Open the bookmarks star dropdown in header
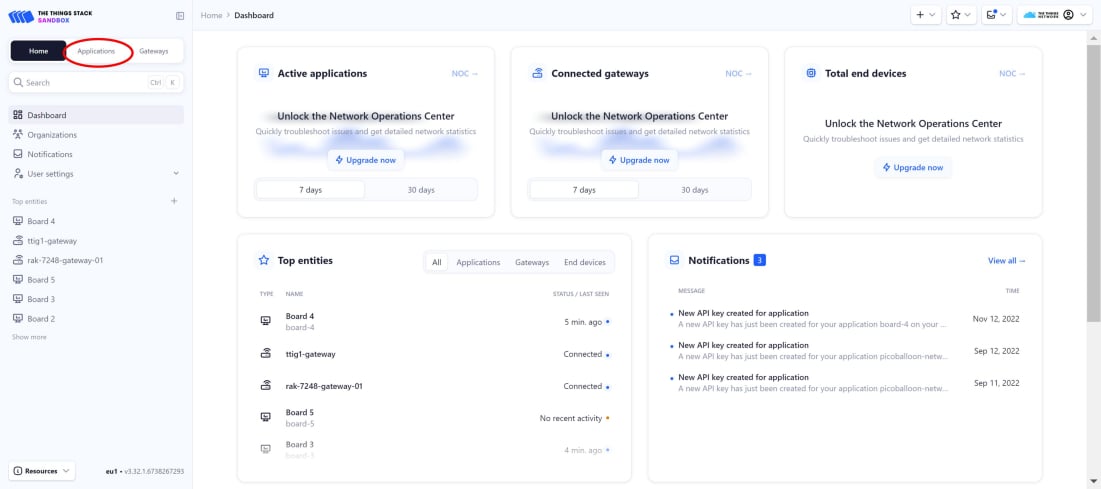The image size is (1101, 489). coord(961,15)
